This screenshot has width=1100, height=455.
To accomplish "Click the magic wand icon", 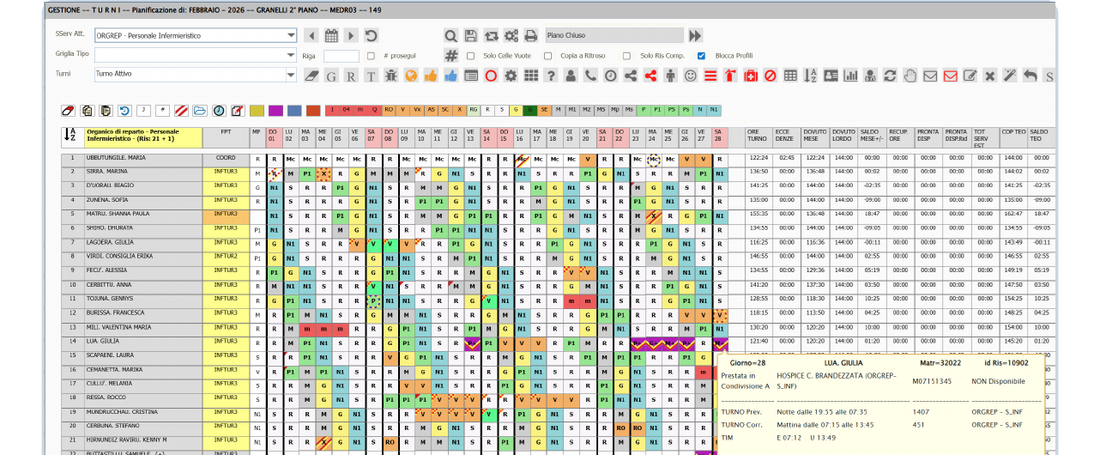I will coord(1010,76).
